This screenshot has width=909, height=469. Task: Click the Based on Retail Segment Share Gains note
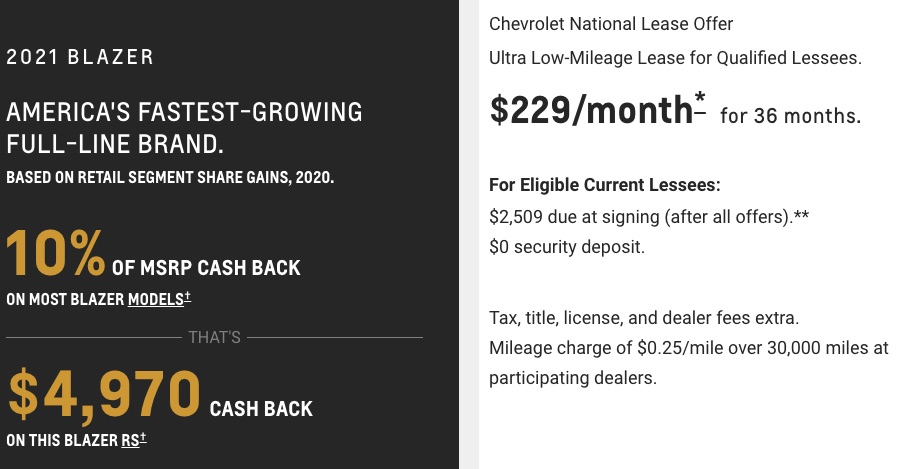[170, 177]
